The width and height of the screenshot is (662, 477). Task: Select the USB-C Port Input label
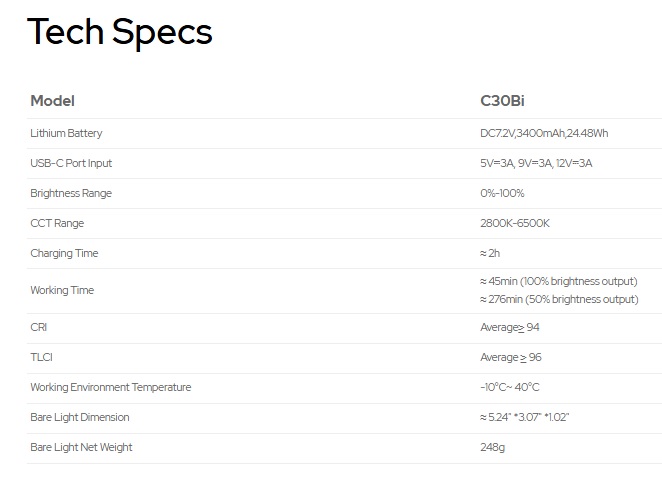[x=71, y=163]
